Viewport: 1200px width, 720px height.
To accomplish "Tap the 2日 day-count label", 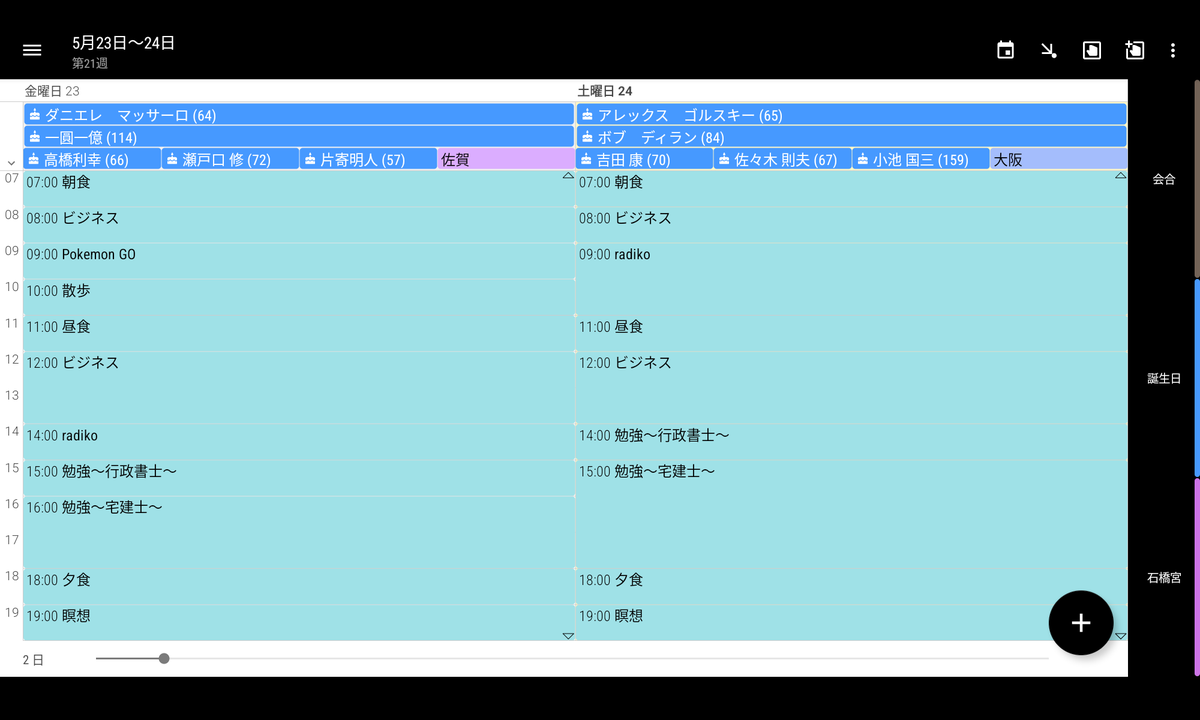I will click(x=33, y=659).
